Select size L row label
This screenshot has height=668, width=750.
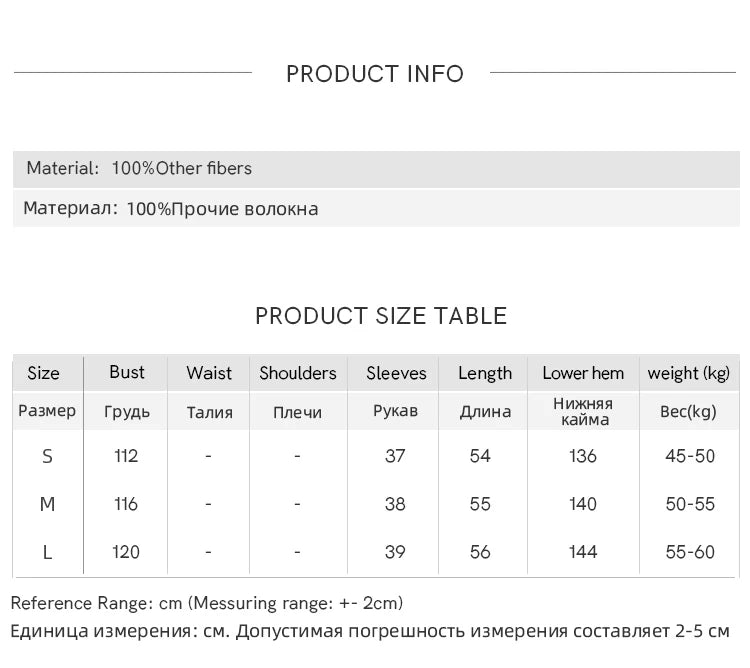(47, 552)
